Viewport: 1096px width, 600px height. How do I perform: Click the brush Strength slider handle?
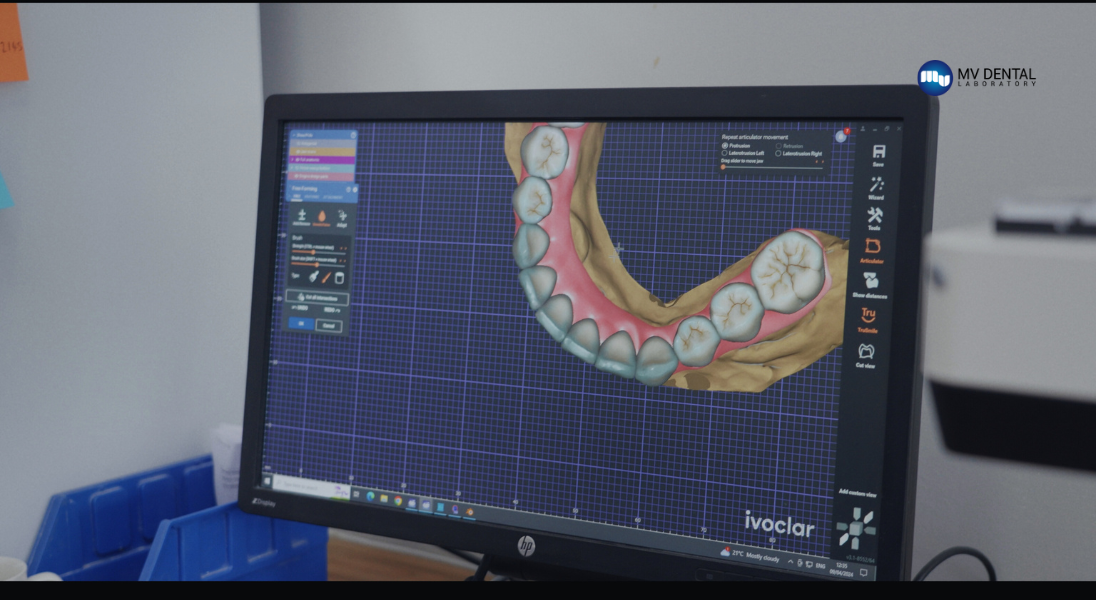pyautogui.click(x=313, y=252)
